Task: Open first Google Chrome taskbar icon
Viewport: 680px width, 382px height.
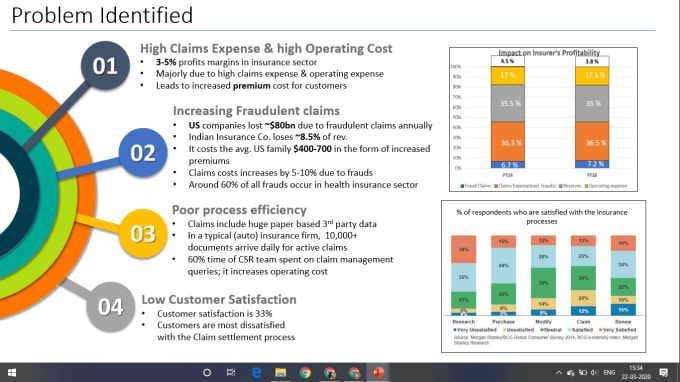Action: (305, 372)
